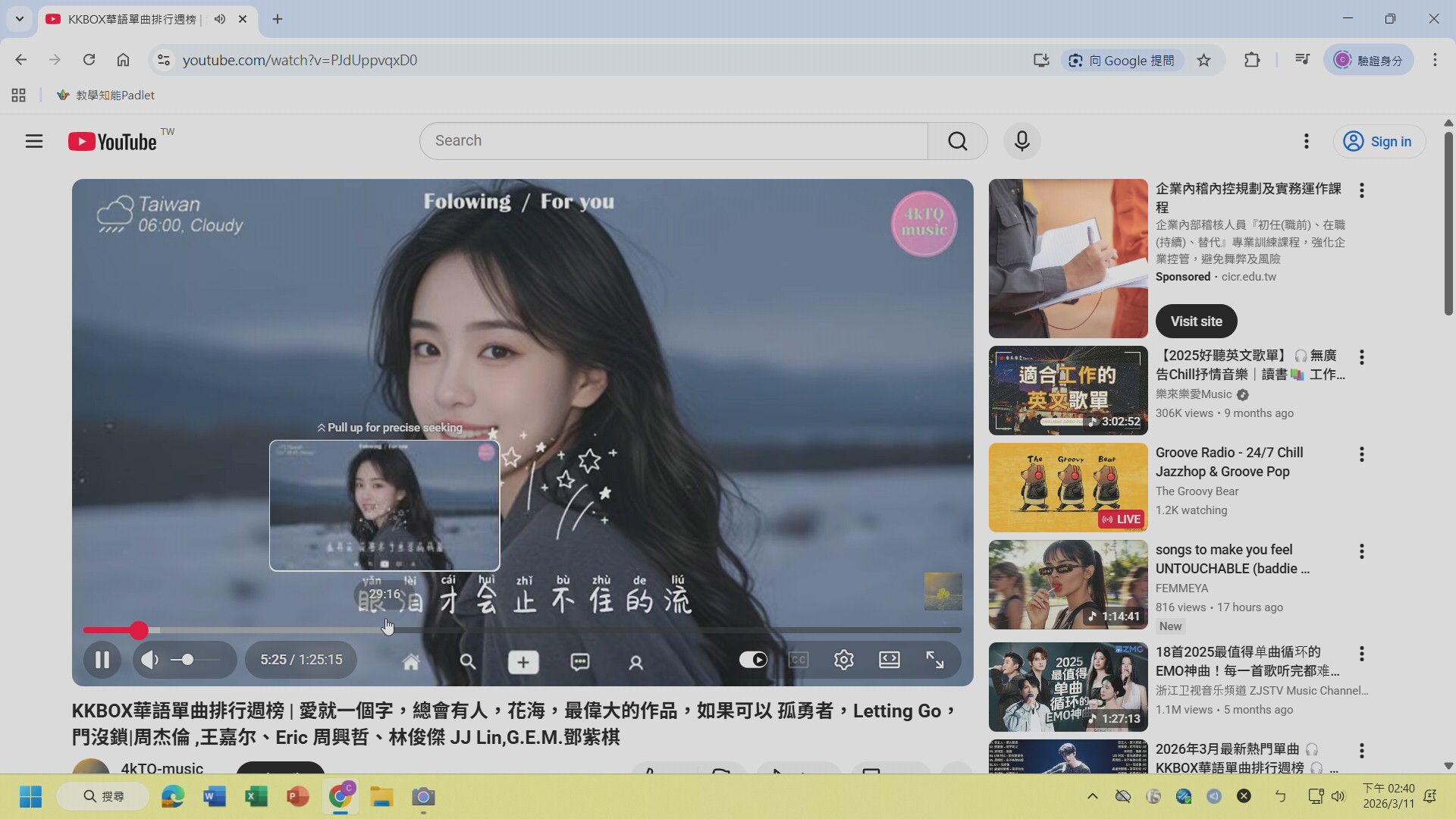
Task: Mute the video volume speaker icon
Action: pos(150,660)
